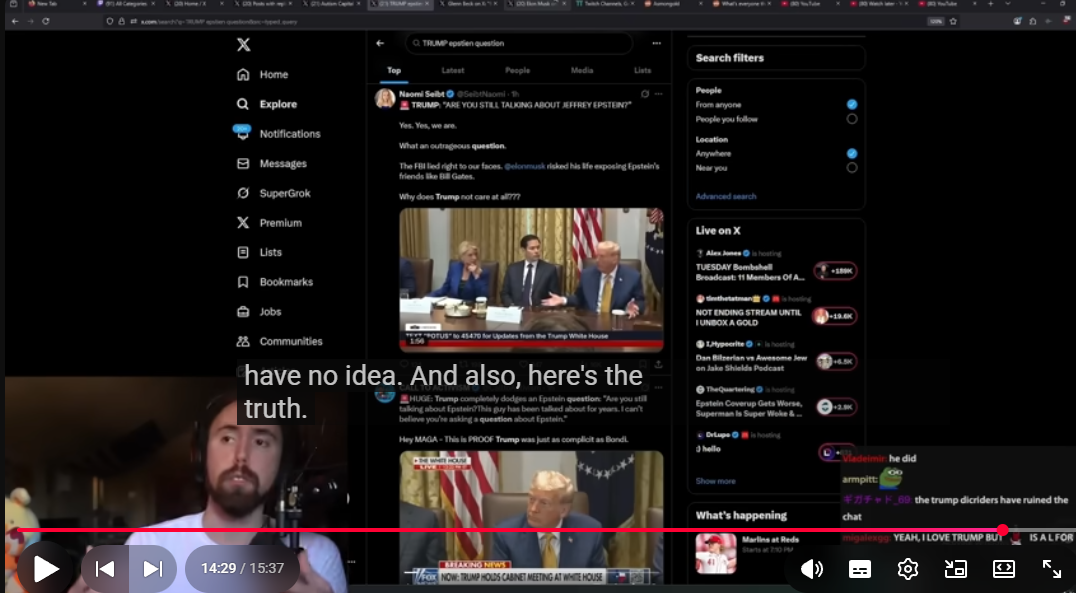Click the @elonmusk mention in the post

click(524, 166)
